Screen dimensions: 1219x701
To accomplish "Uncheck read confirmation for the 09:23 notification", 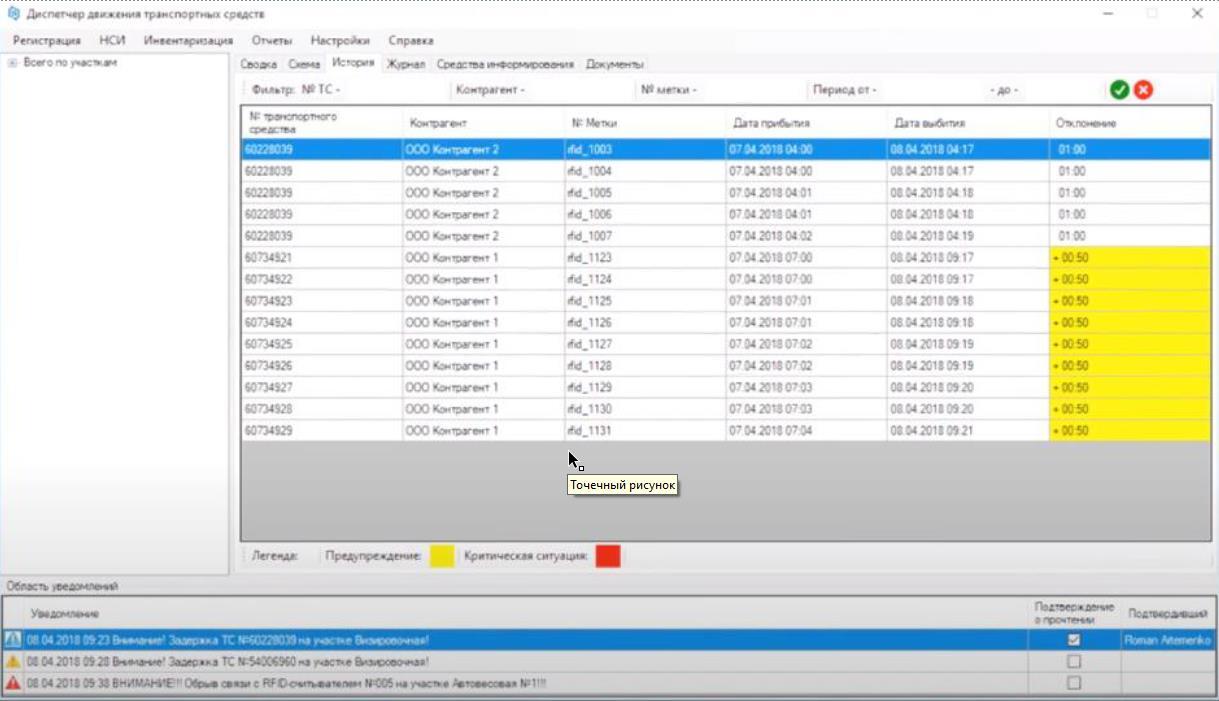I will (x=1074, y=640).
